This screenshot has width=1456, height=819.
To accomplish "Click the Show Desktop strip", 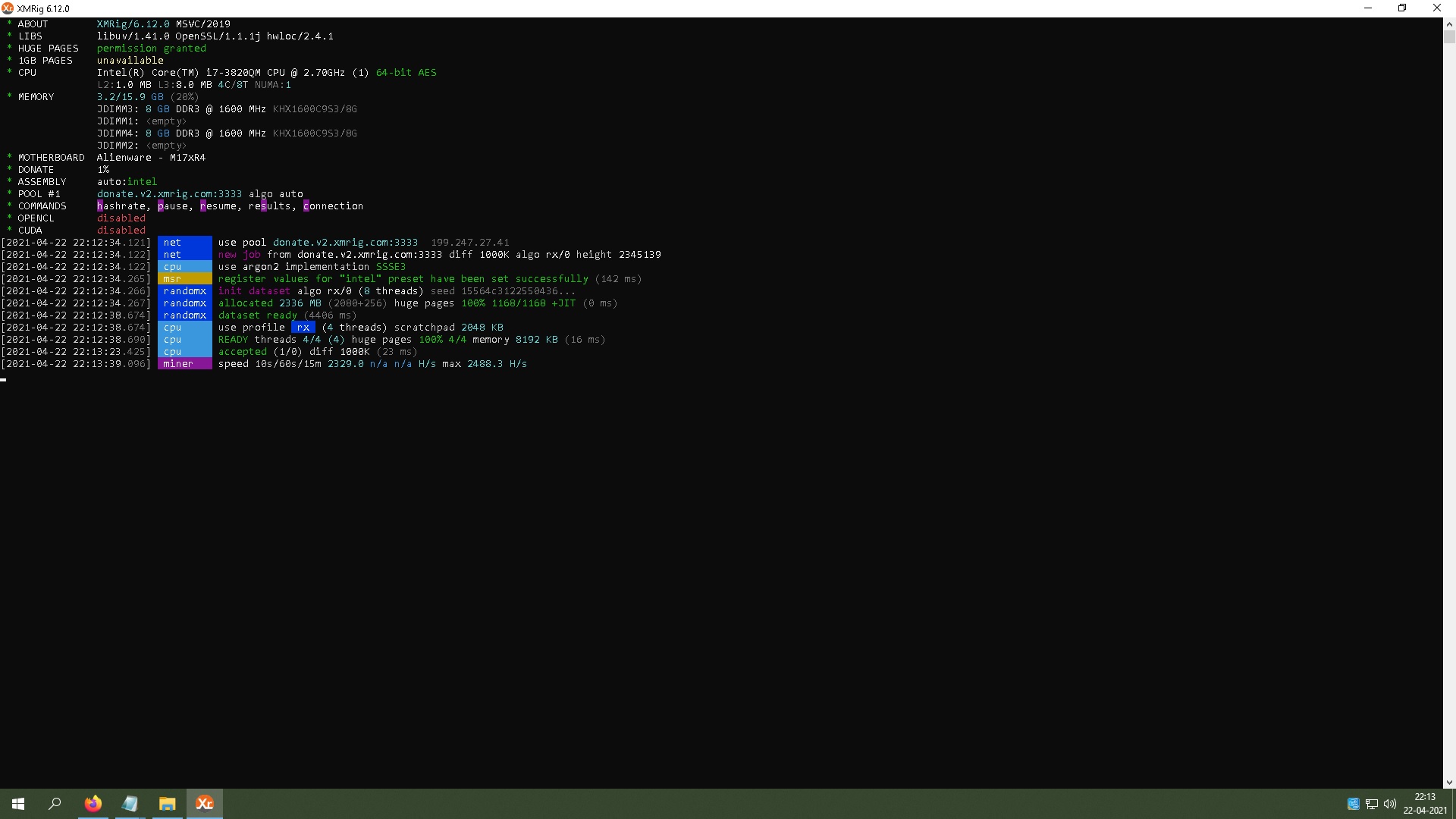I will (x=1453, y=804).
